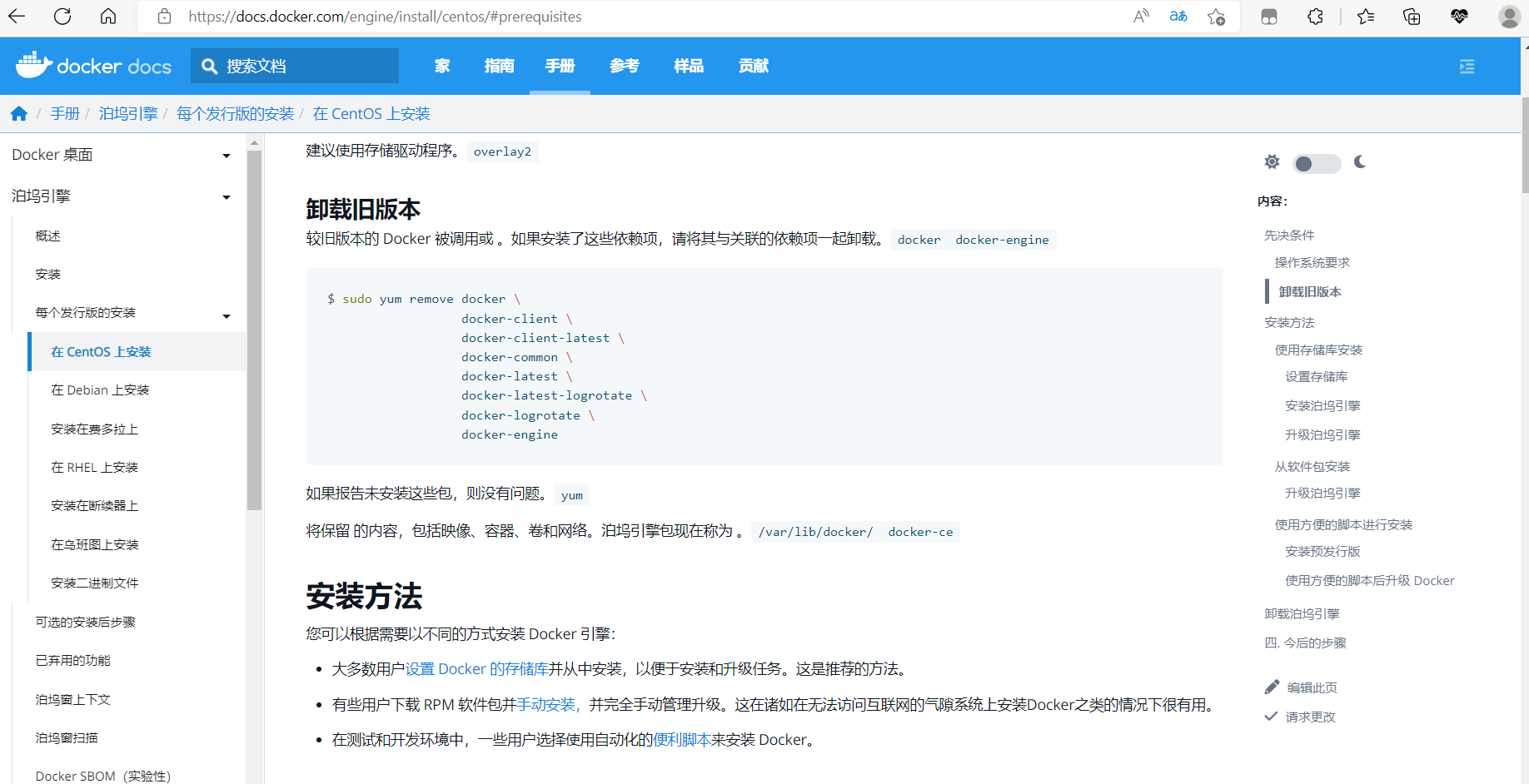Click the 搜索文档 search field

point(295,66)
